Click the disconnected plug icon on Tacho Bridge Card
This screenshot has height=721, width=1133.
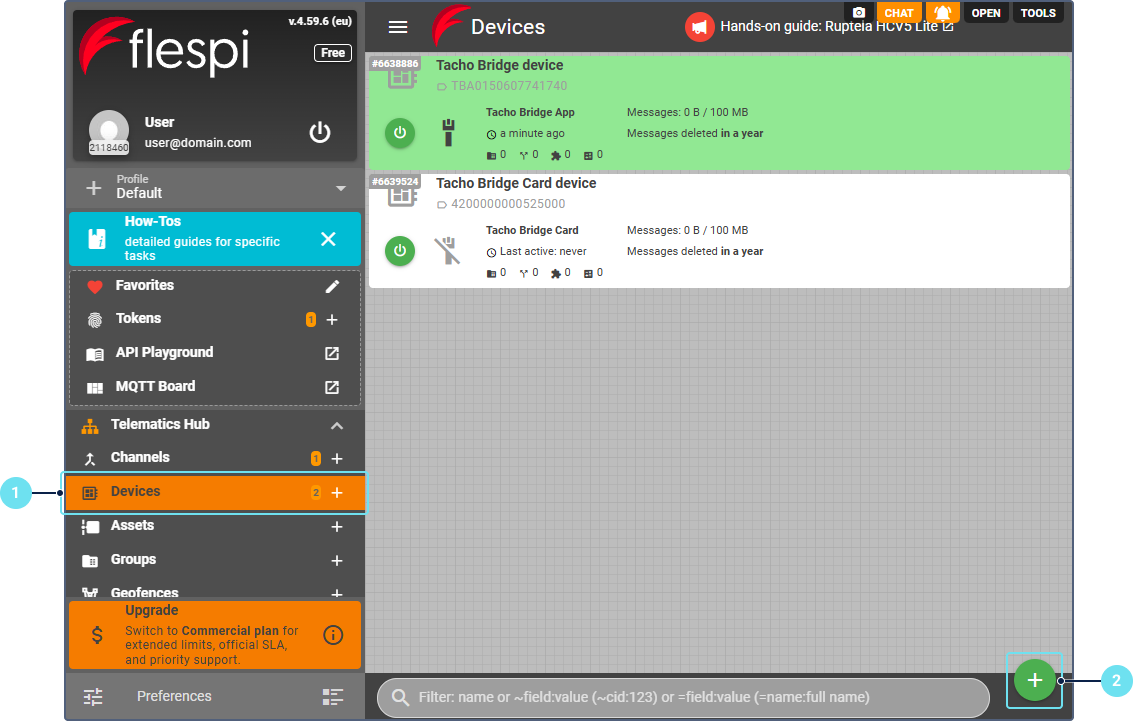447,251
